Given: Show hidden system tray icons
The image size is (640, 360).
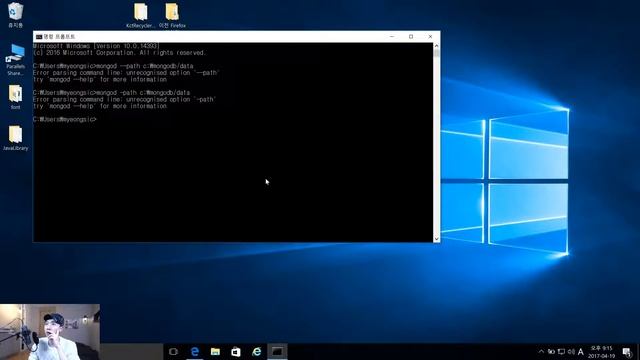Looking at the screenshot, I should click(x=541, y=351).
